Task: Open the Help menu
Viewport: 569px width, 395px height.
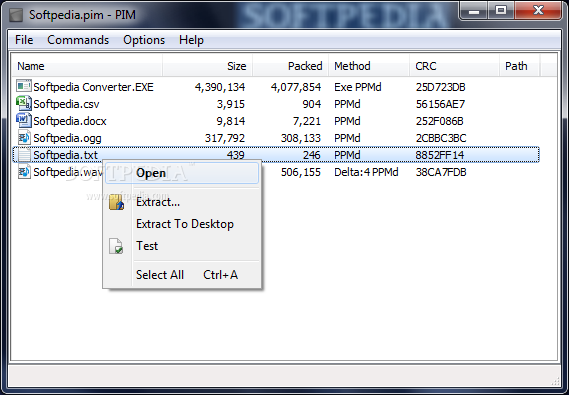Action: click(191, 40)
